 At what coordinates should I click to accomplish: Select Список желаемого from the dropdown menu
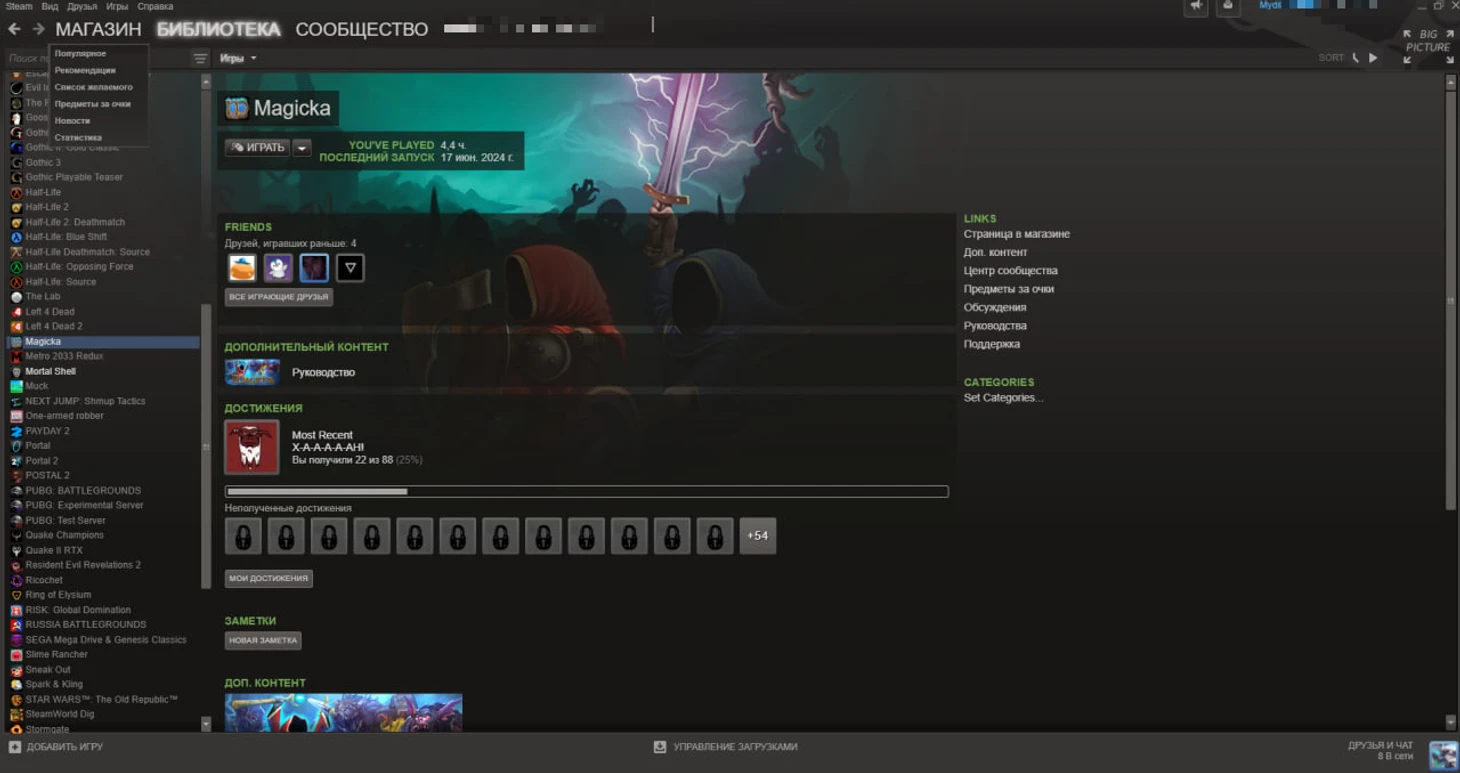[93, 87]
